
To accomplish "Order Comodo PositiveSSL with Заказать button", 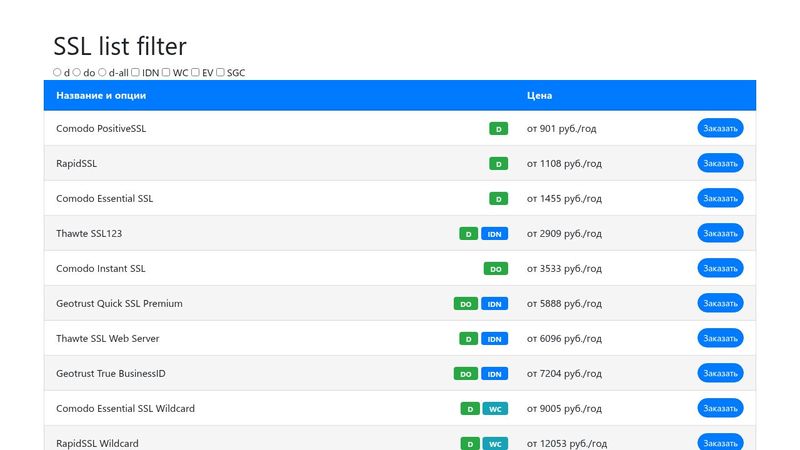I will point(720,128).
